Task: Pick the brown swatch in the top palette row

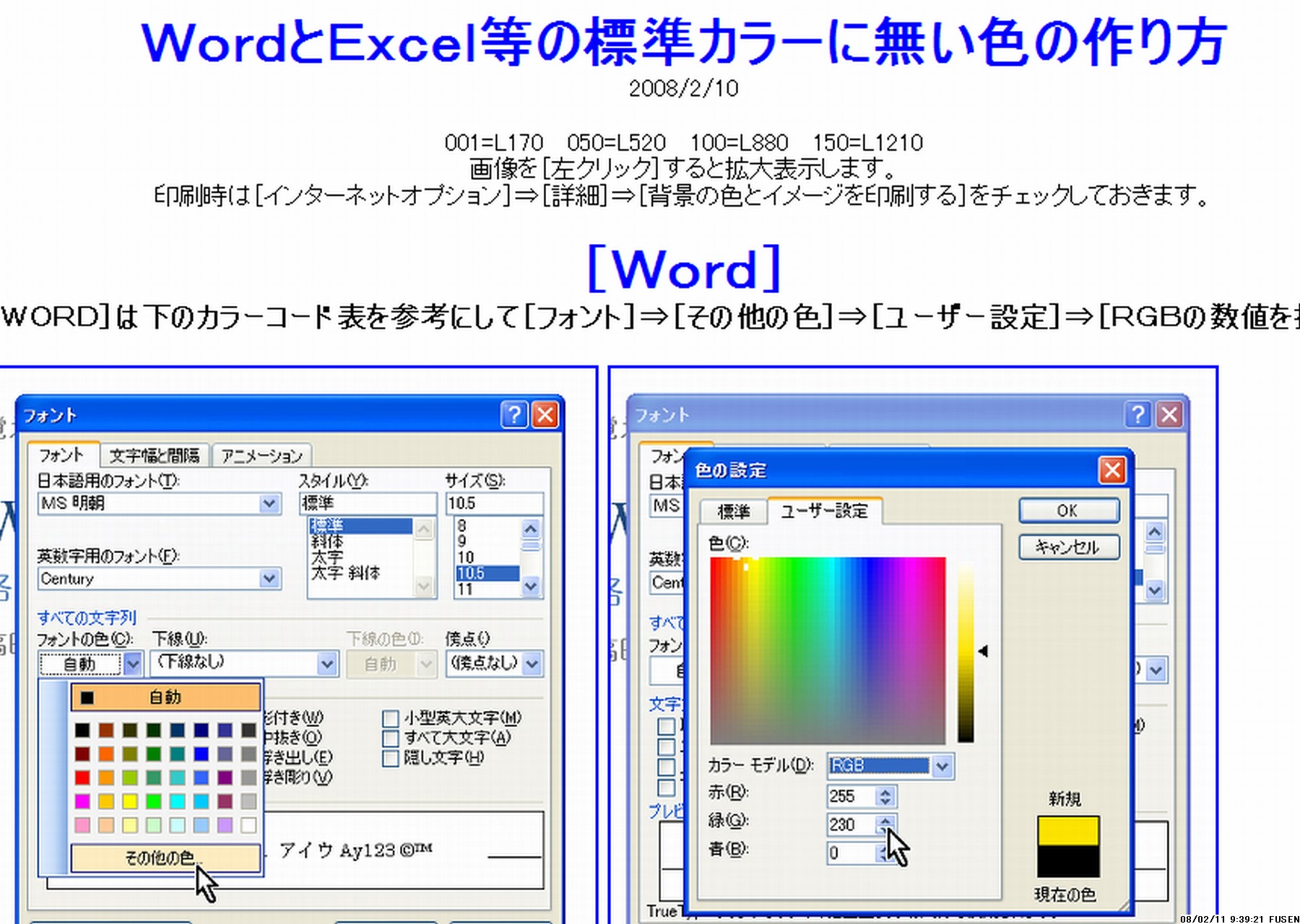Action: 106,731
